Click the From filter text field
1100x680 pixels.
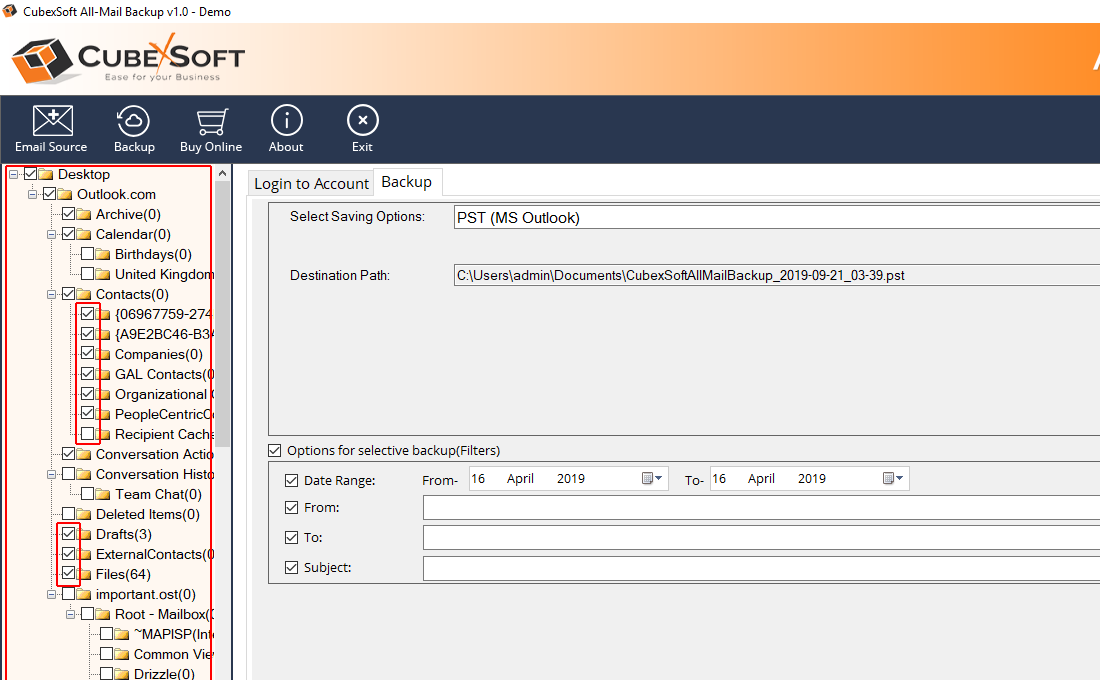click(760, 508)
